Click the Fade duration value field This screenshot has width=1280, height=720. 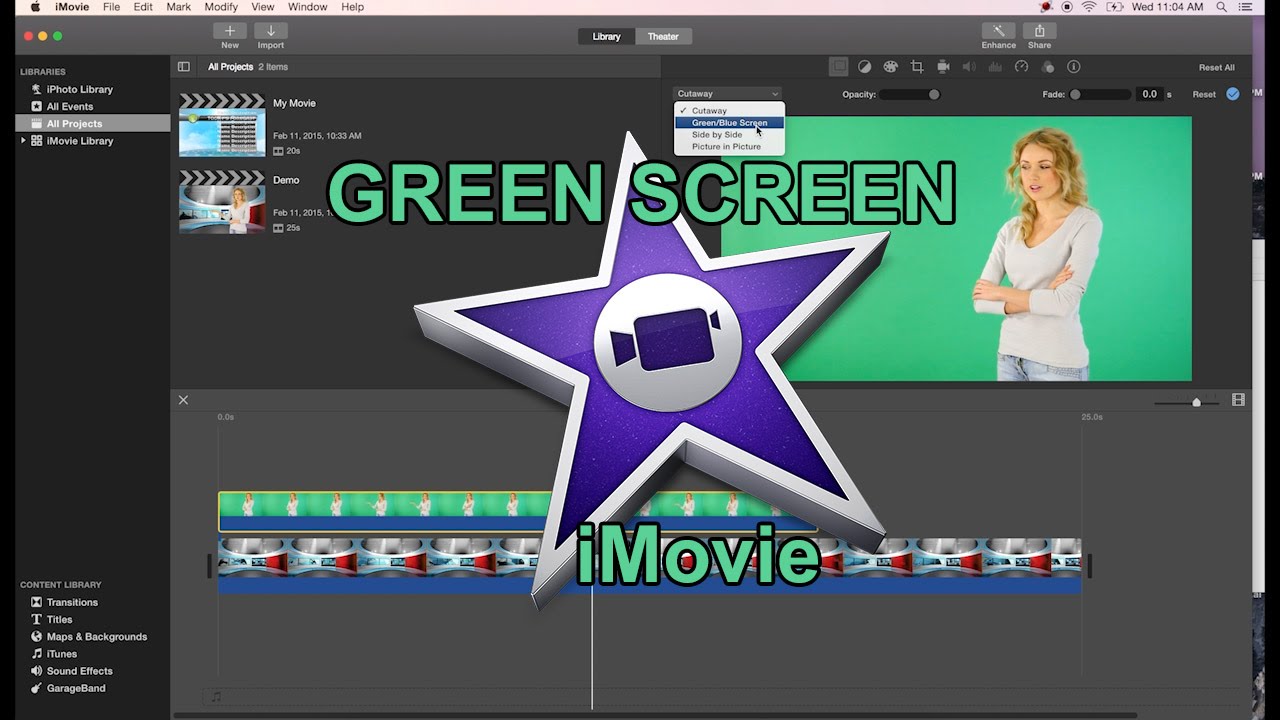click(1149, 95)
